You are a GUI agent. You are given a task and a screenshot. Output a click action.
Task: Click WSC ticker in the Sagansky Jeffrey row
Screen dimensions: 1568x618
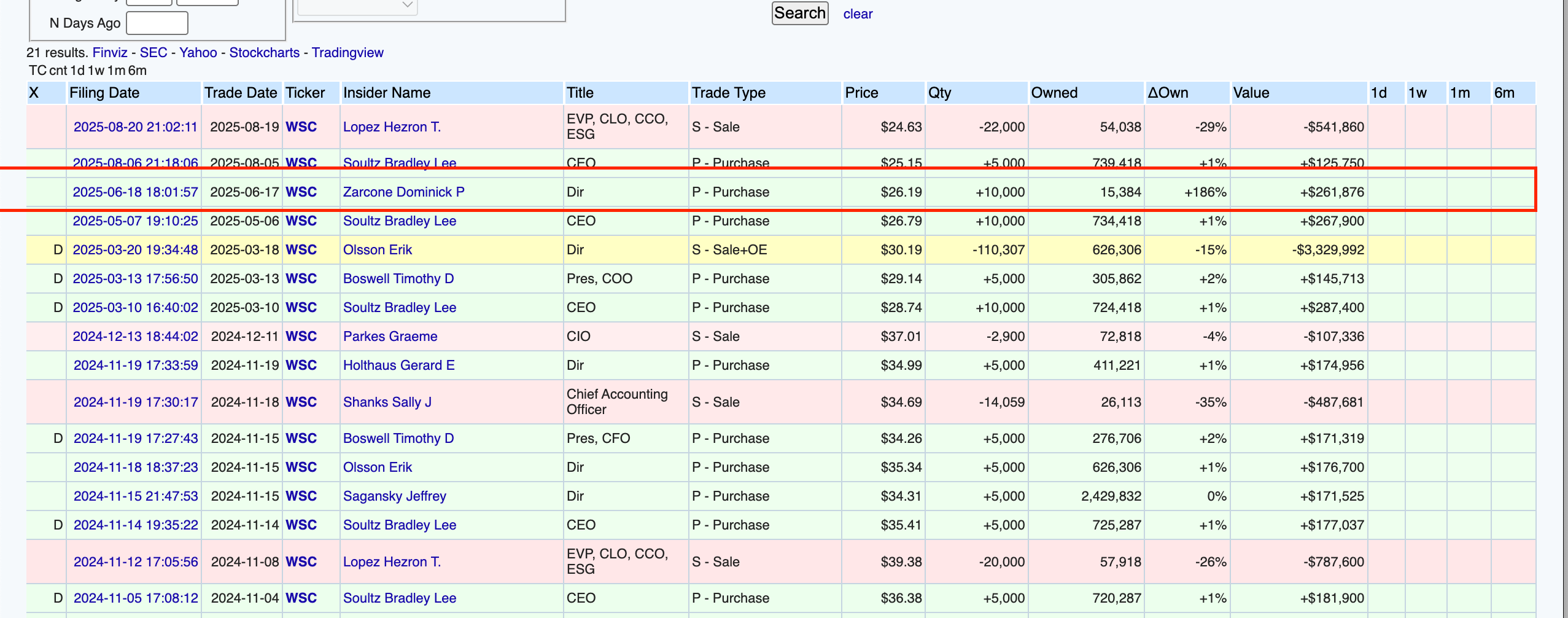[x=301, y=496]
